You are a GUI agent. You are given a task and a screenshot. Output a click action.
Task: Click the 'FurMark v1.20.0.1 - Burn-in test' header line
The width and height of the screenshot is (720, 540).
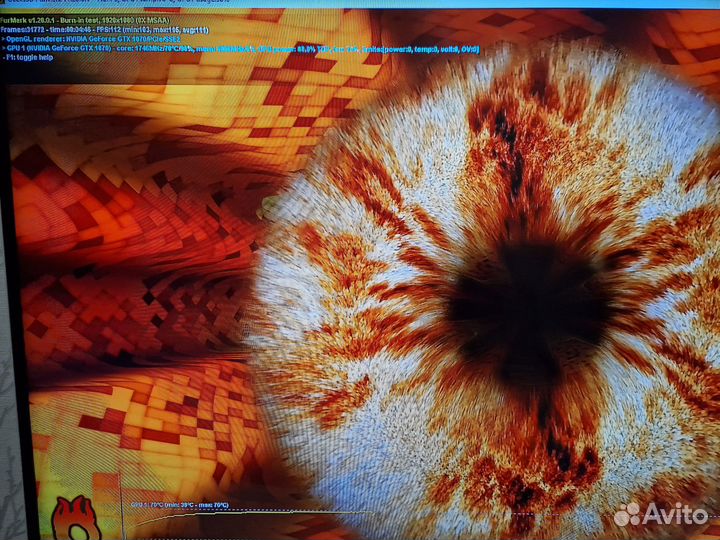(85, 21)
